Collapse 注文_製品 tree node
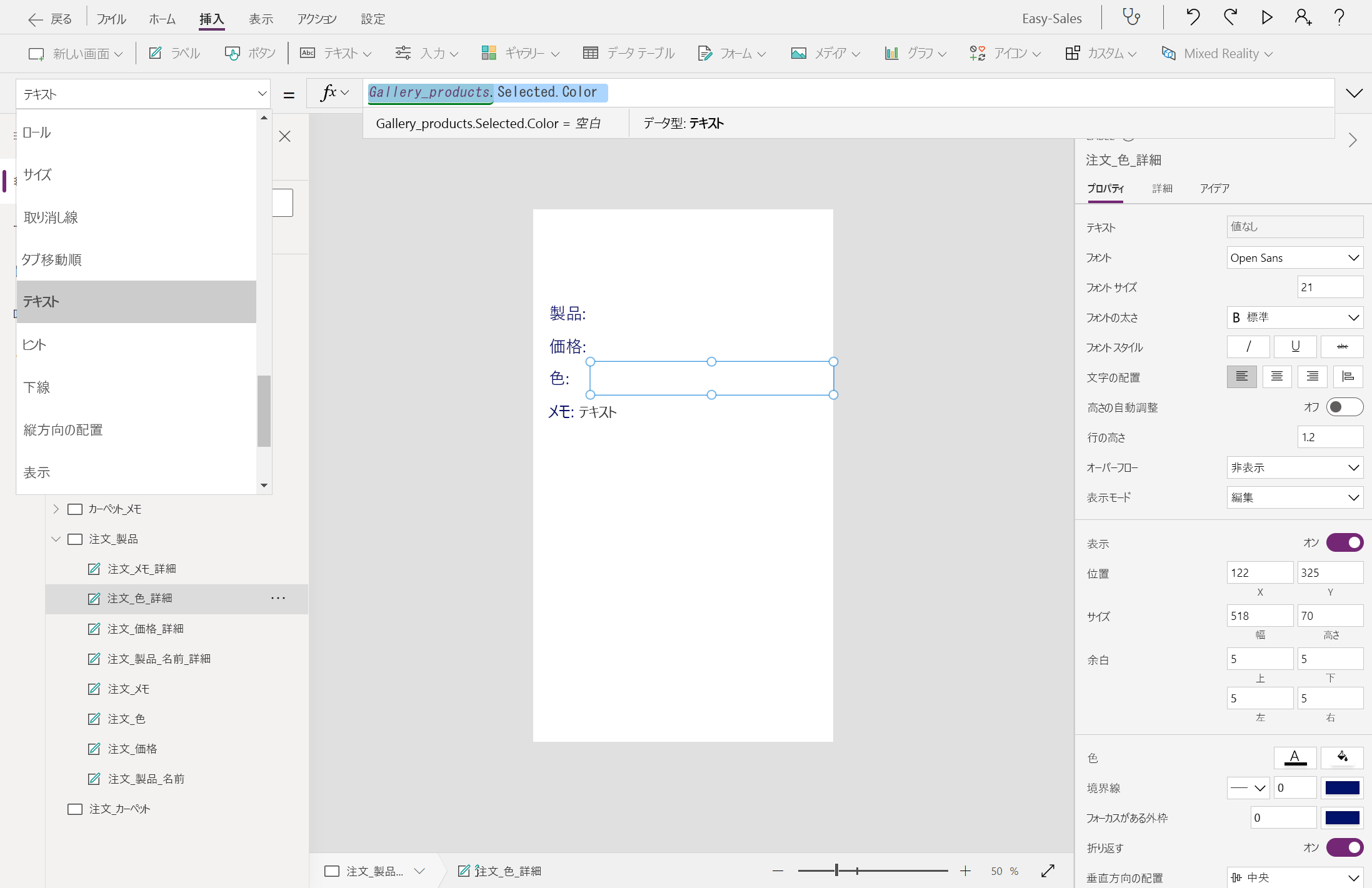The height and width of the screenshot is (888, 1372). 56,539
